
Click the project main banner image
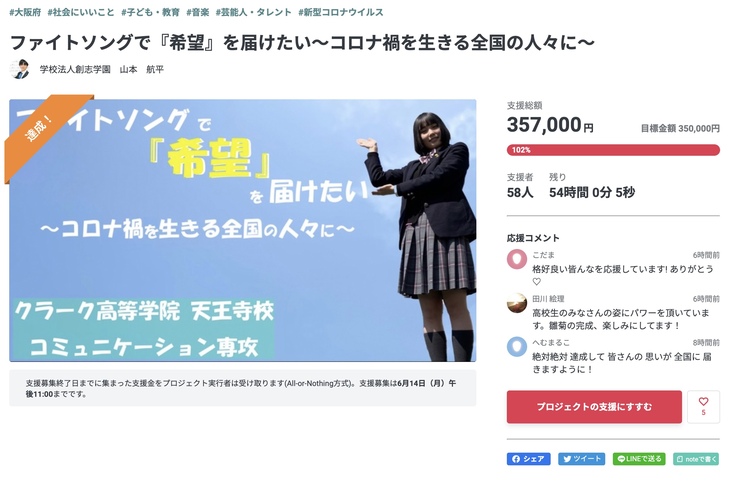click(243, 231)
